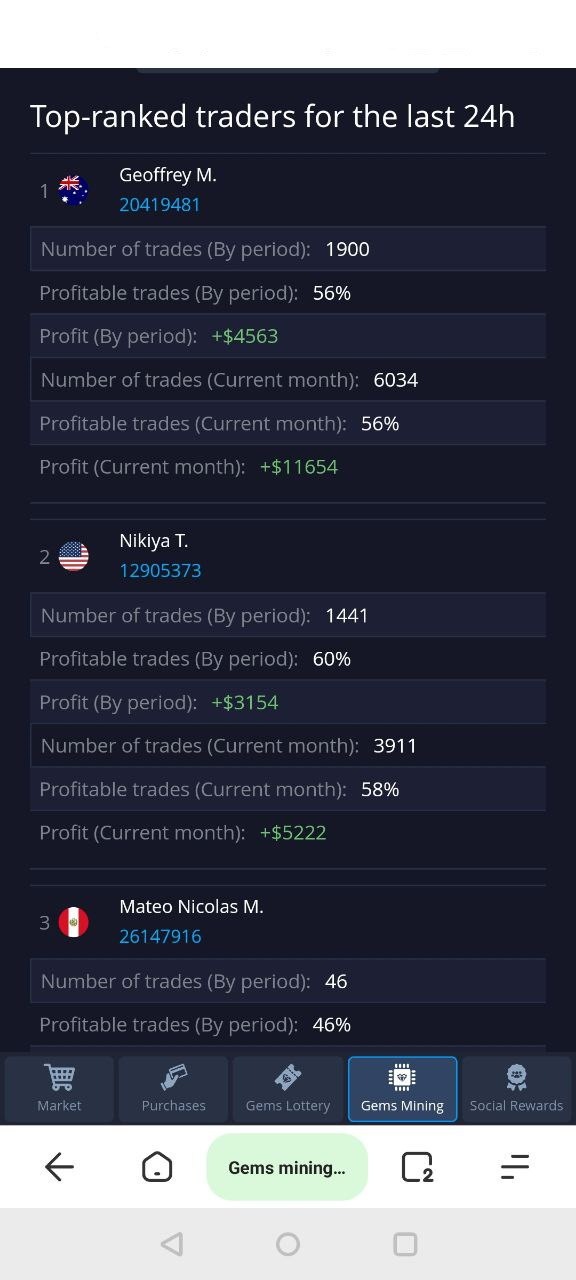Select the Geoffrey M. trader name

coord(168,175)
